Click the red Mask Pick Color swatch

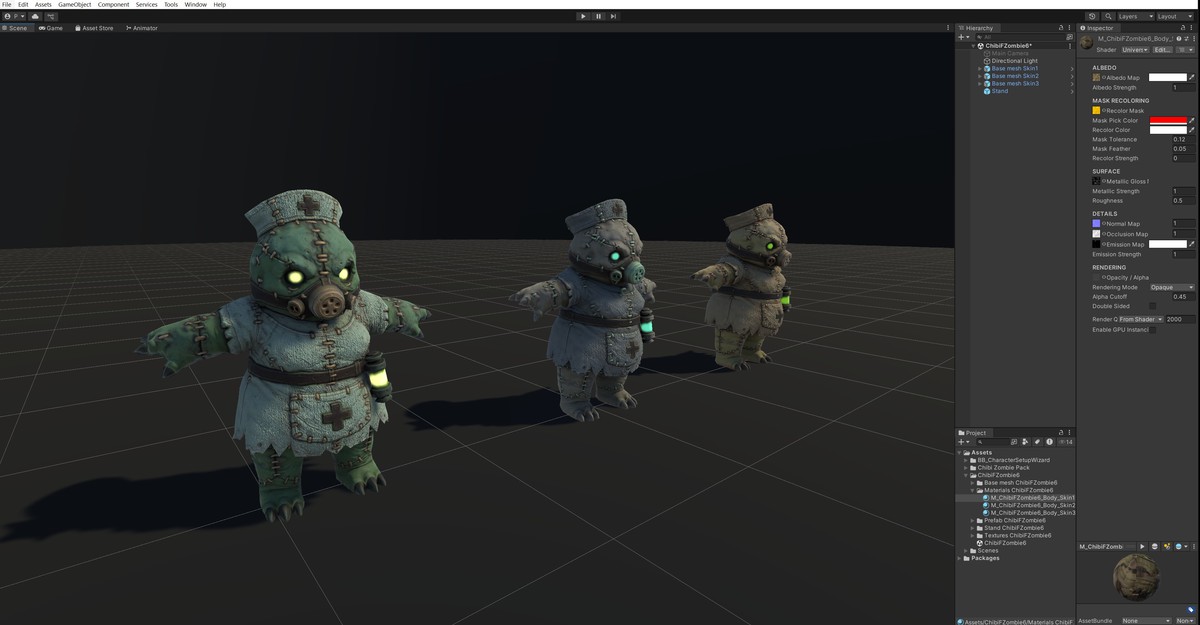1168,120
